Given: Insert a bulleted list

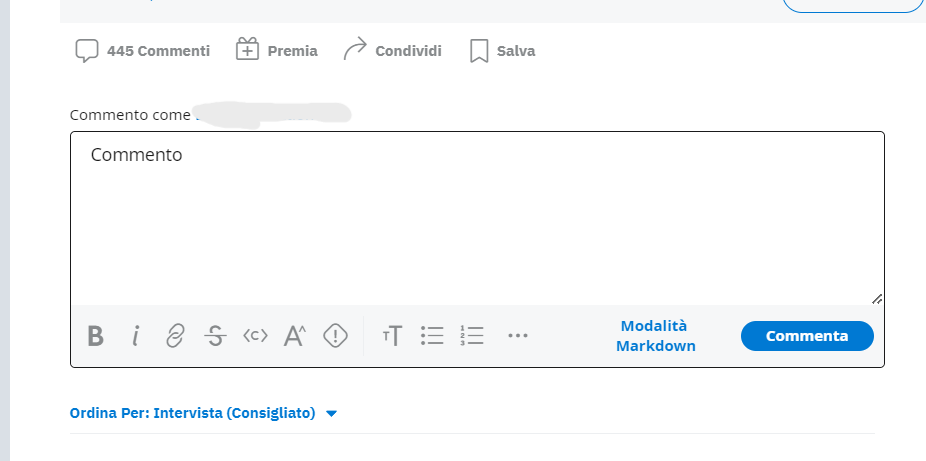Looking at the screenshot, I should click(432, 336).
